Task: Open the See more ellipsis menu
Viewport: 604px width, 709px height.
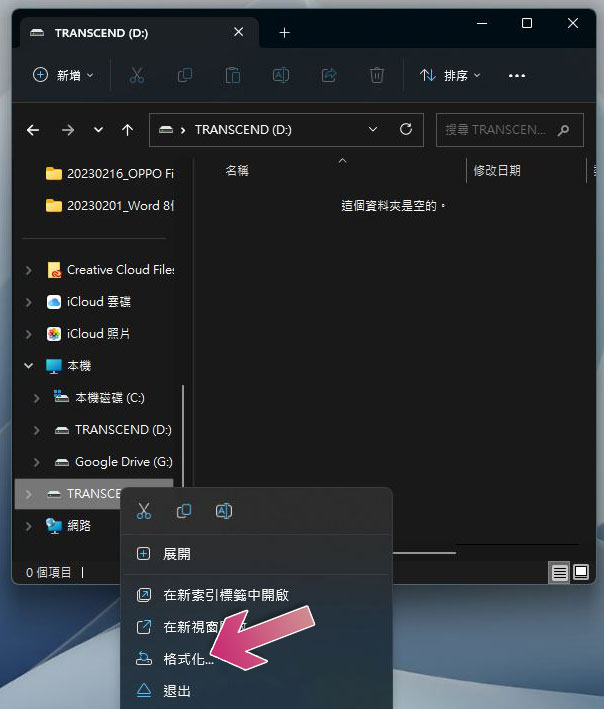Action: (x=517, y=76)
